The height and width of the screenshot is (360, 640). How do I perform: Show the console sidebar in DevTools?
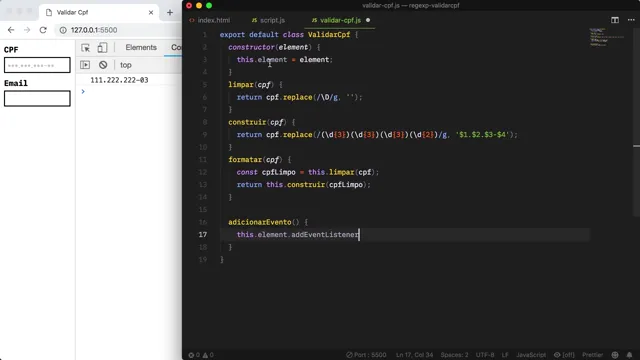[85, 65]
